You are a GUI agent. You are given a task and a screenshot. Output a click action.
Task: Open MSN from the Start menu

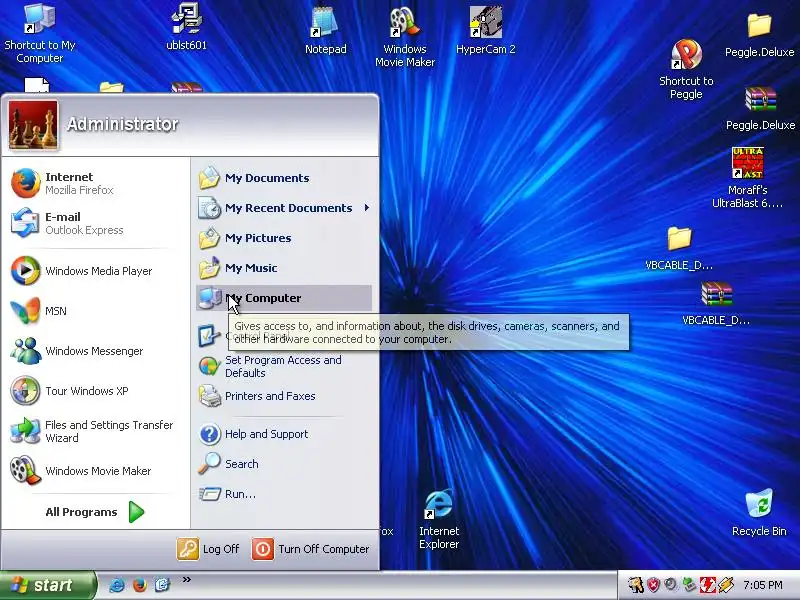(x=94, y=311)
